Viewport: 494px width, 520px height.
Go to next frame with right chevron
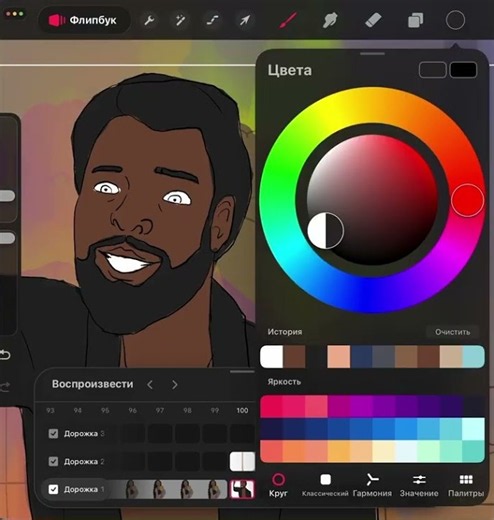pos(175,385)
